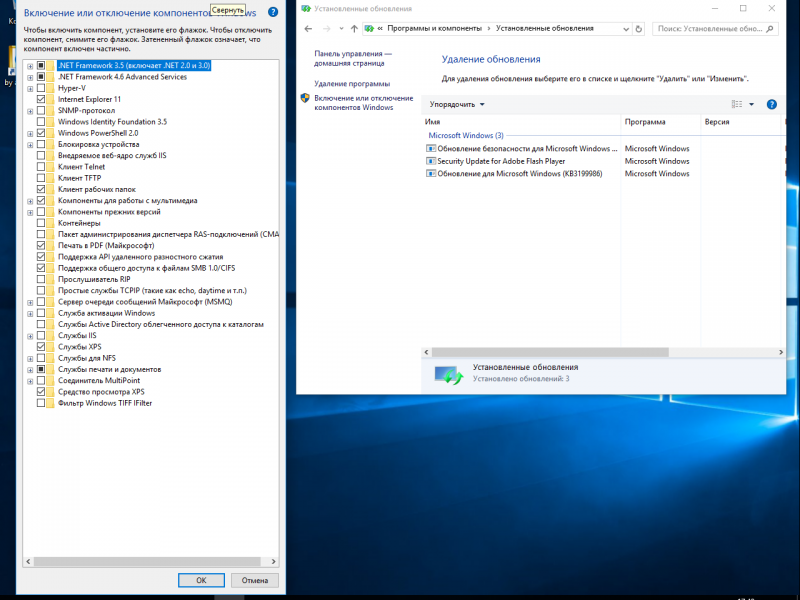
Task: Uncheck Печать в PDF (Майкрософт)
Action: click(41, 245)
